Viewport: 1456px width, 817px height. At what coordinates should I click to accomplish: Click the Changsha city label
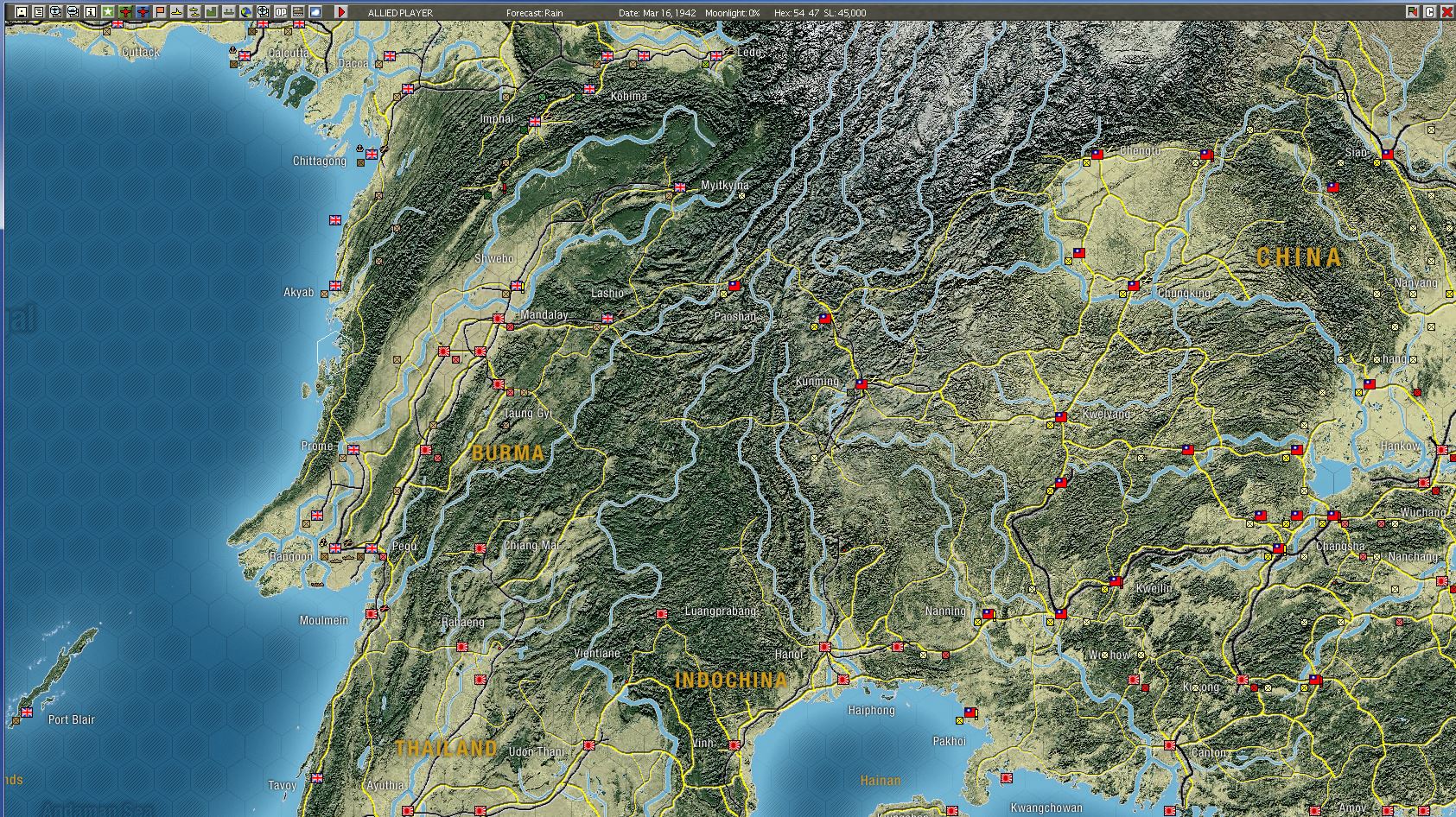click(1340, 547)
